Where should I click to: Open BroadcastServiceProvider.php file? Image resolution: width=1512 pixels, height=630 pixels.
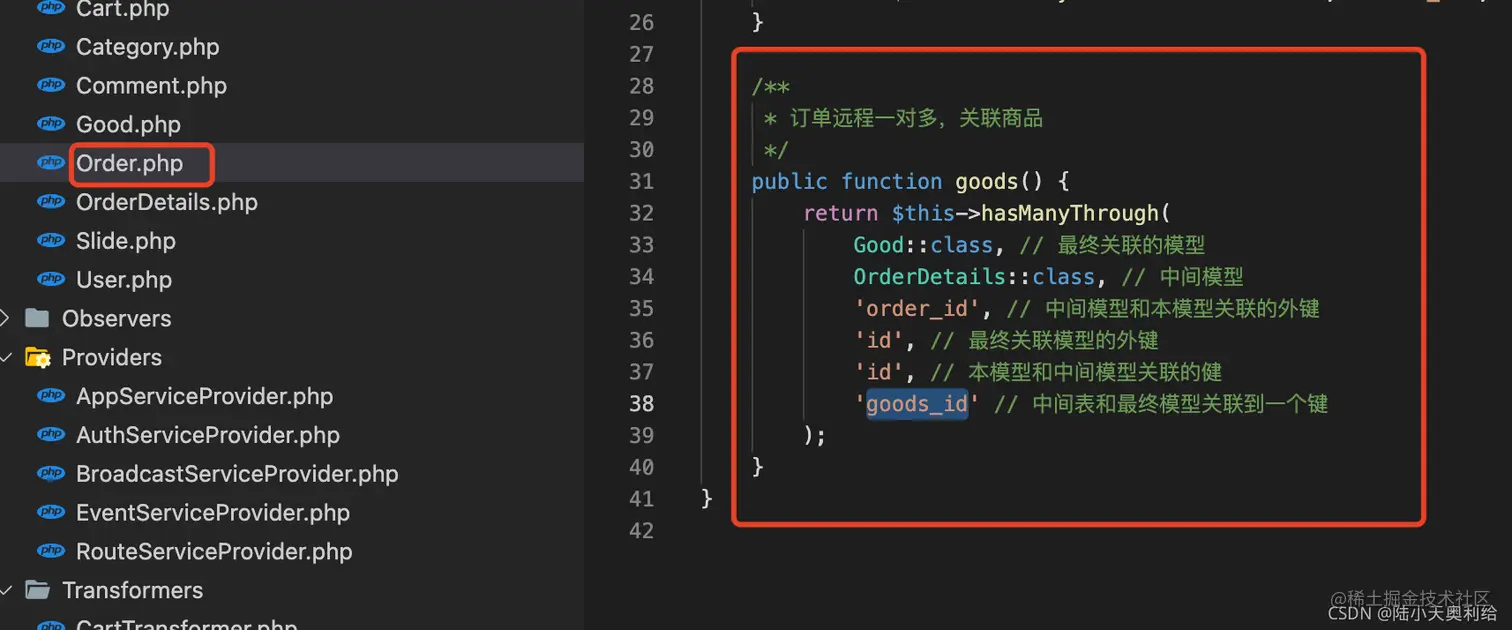click(x=237, y=474)
